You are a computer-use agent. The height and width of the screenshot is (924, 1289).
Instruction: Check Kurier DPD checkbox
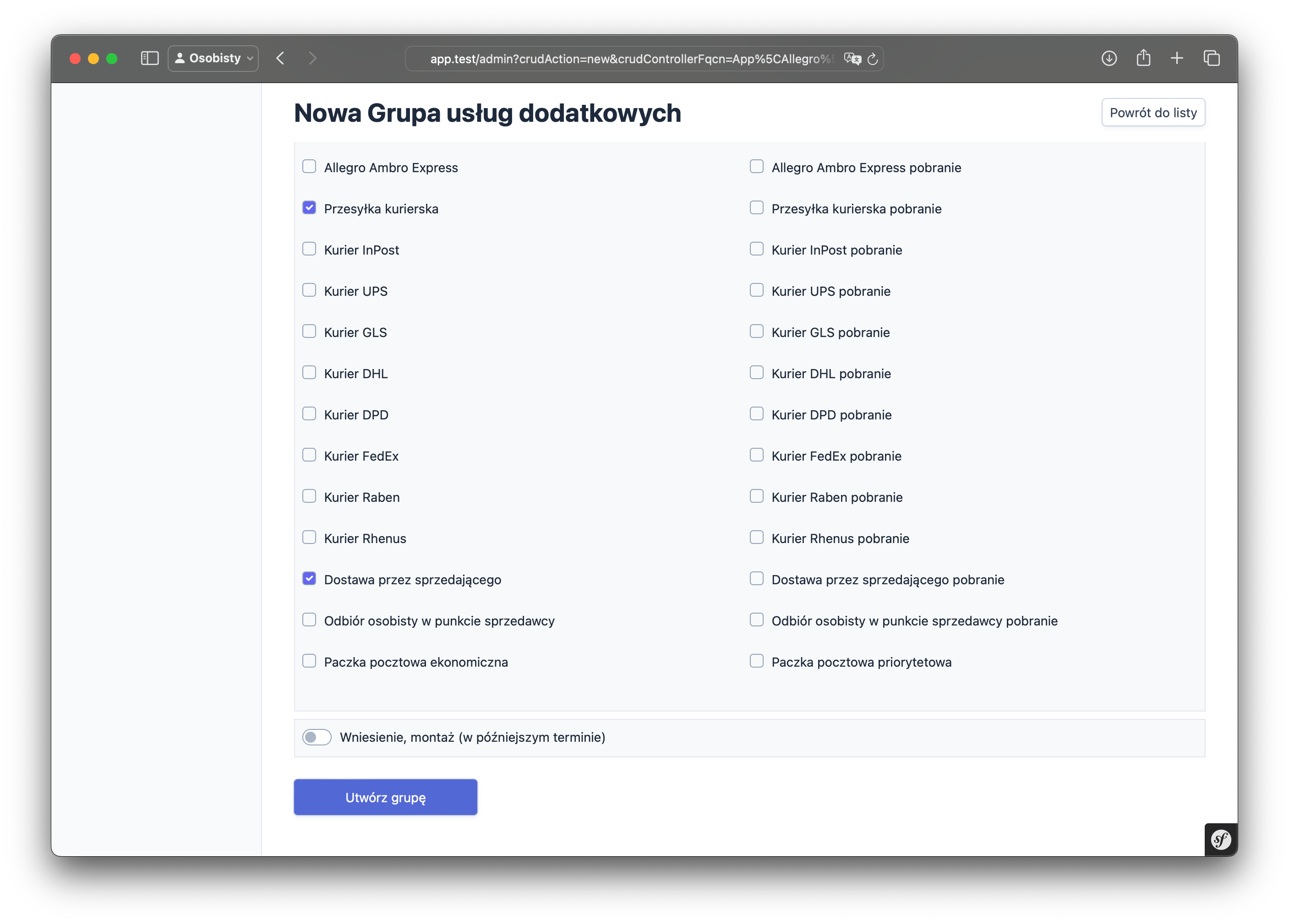pos(309,414)
